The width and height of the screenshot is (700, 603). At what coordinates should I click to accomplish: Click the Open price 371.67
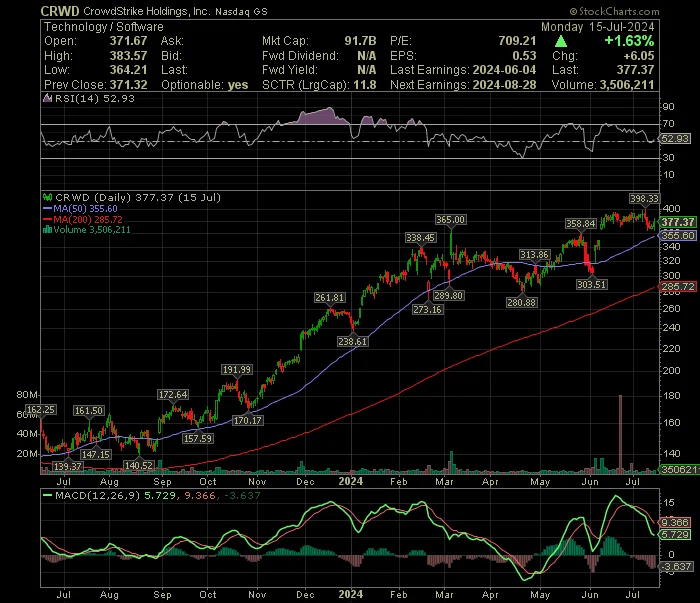click(x=128, y=41)
